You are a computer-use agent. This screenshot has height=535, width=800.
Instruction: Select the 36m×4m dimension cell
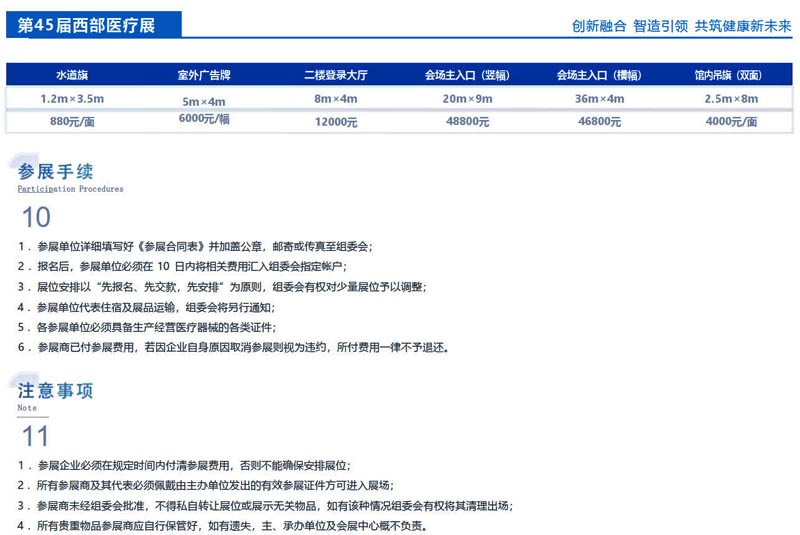[x=599, y=98]
